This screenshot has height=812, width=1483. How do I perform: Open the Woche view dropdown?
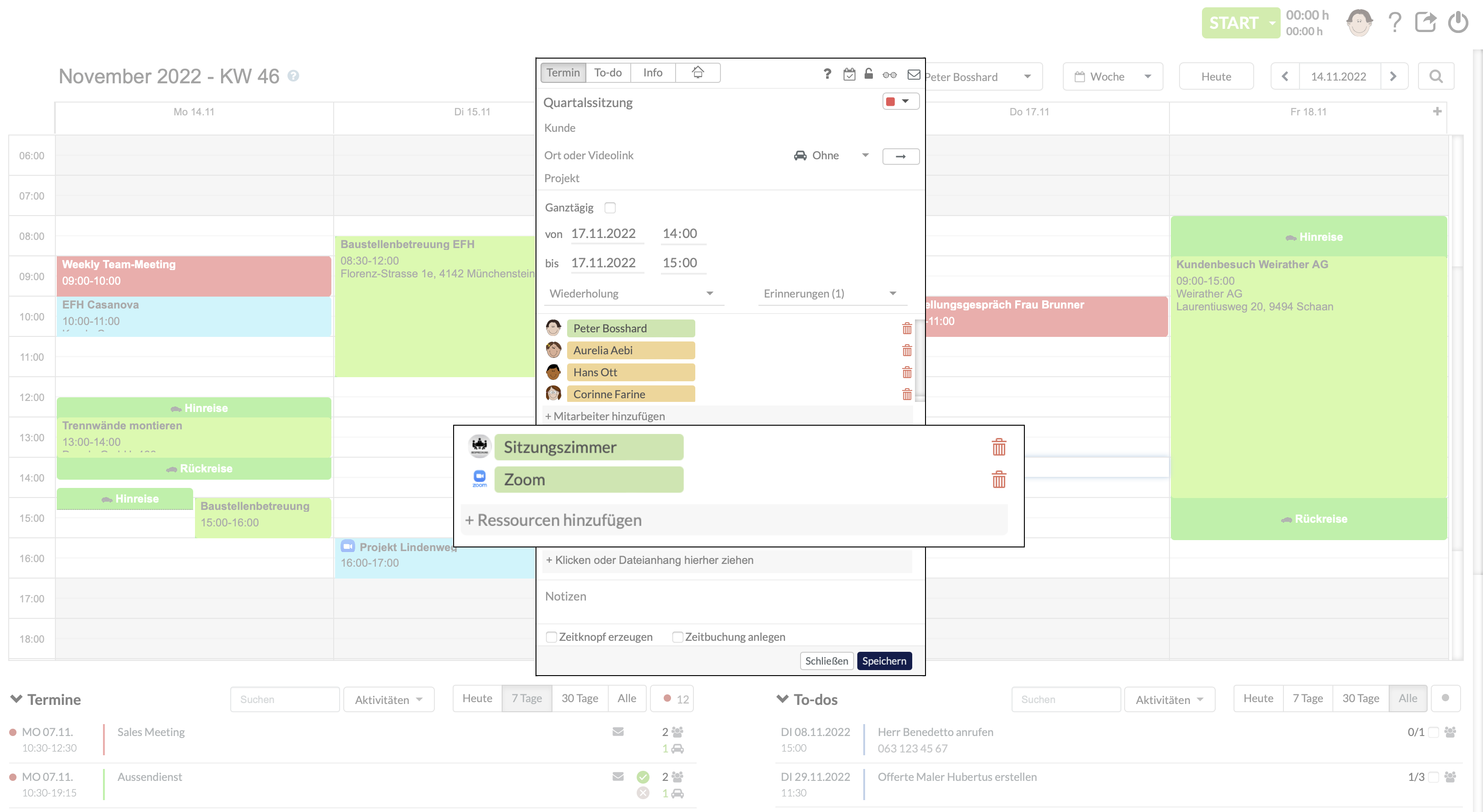[x=1112, y=76]
